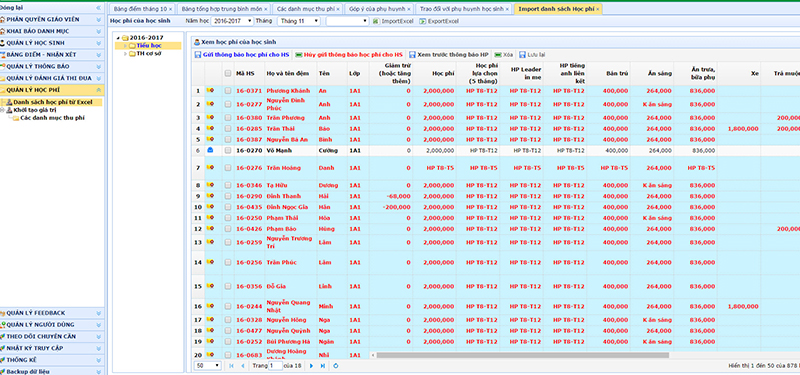Viewport: 800px width, 375px height.
Task: Click the status flag icon in row 9
Action: 210,196
